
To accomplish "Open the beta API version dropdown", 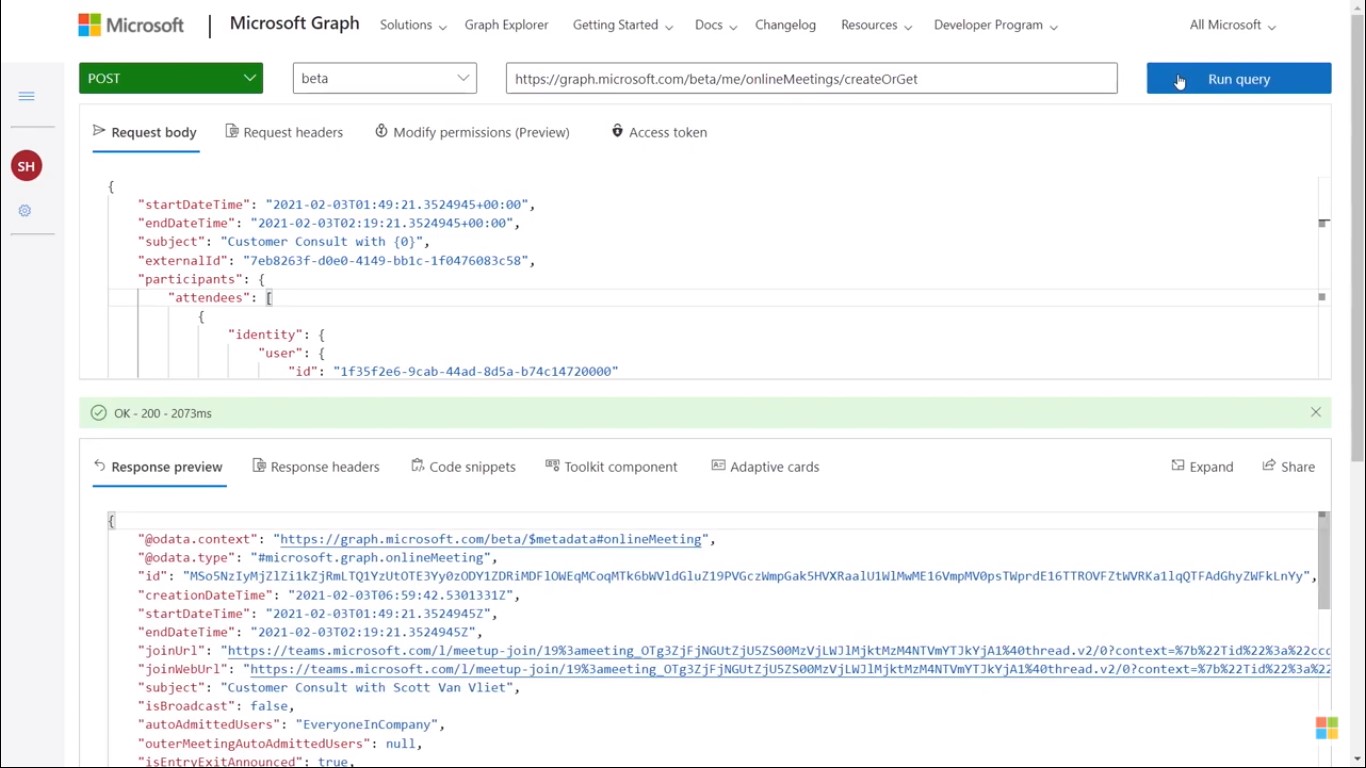I will click(x=385, y=78).
